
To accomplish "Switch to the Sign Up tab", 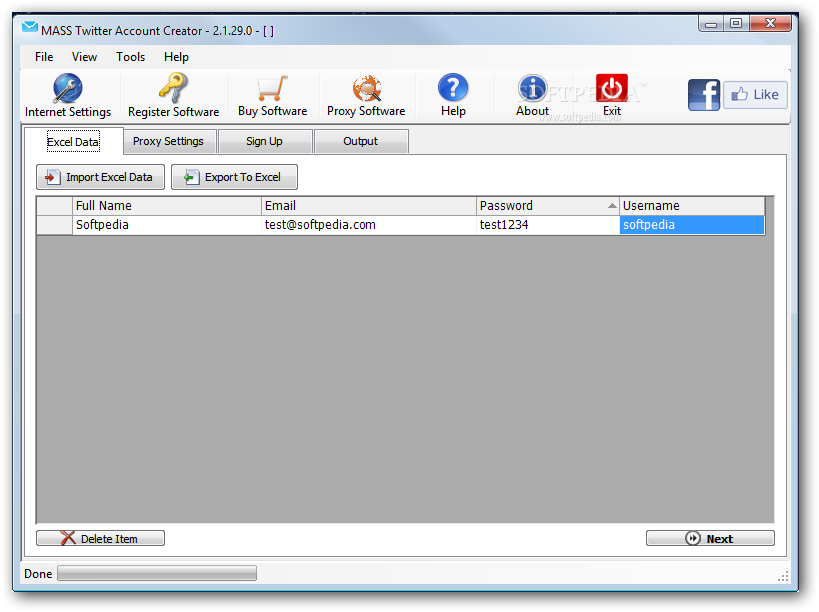I will tap(264, 142).
